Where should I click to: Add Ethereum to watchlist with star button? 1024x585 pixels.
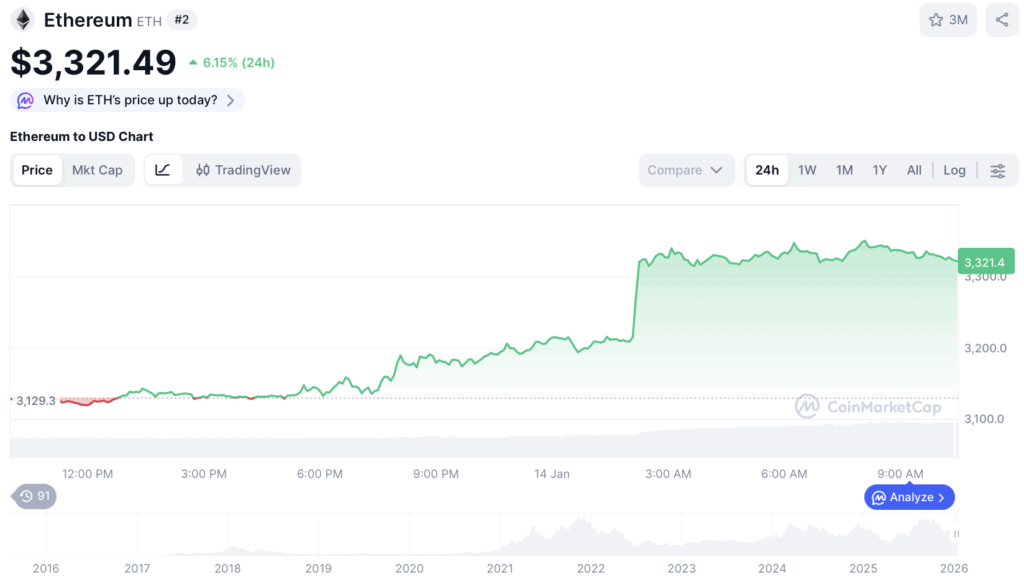click(948, 20)
